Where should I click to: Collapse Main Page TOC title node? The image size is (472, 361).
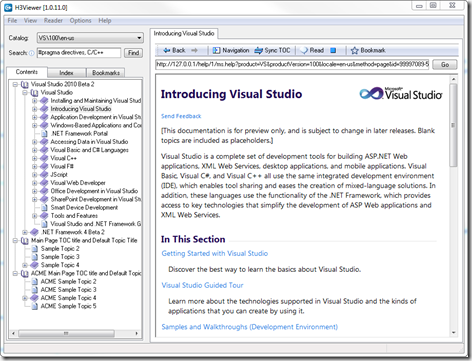point(15,240)
